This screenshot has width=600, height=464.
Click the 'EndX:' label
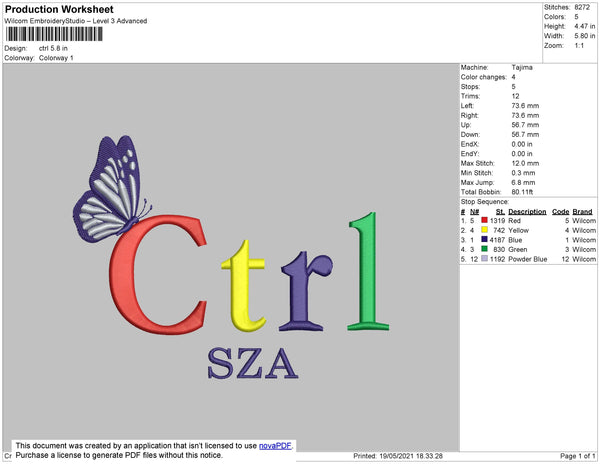(470, 144)
